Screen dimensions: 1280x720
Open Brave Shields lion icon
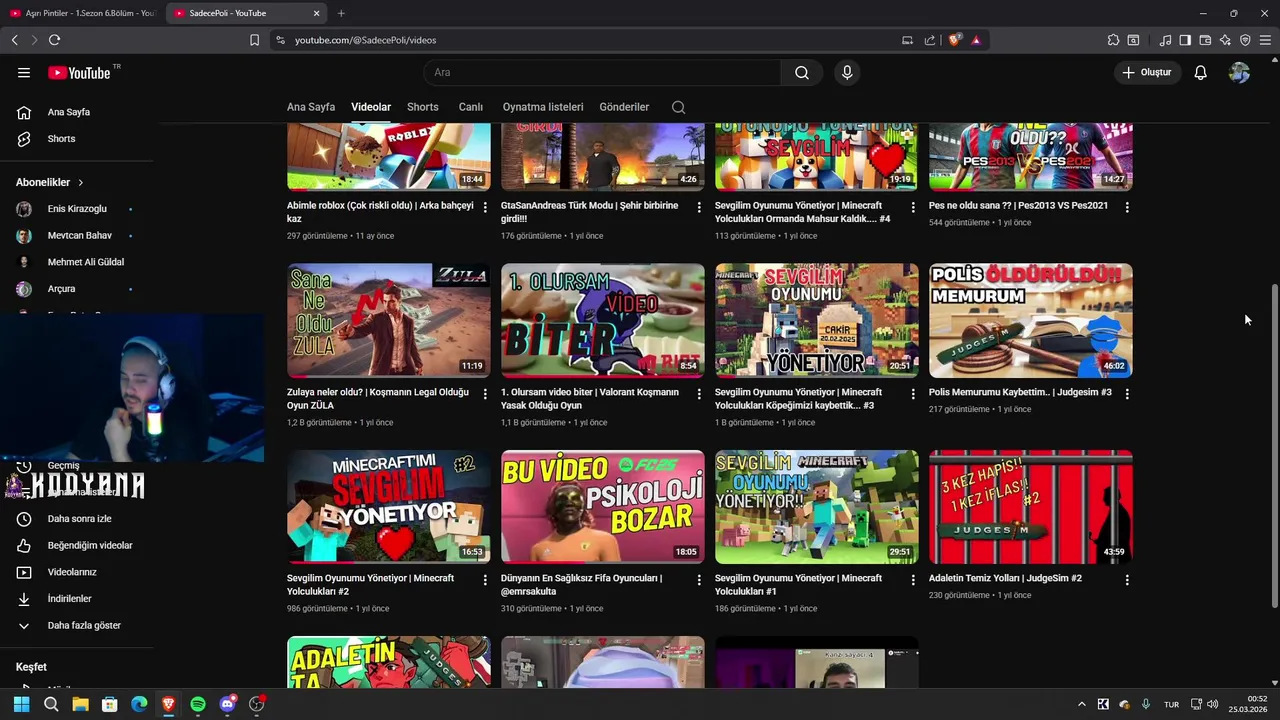tap(955, 40)
